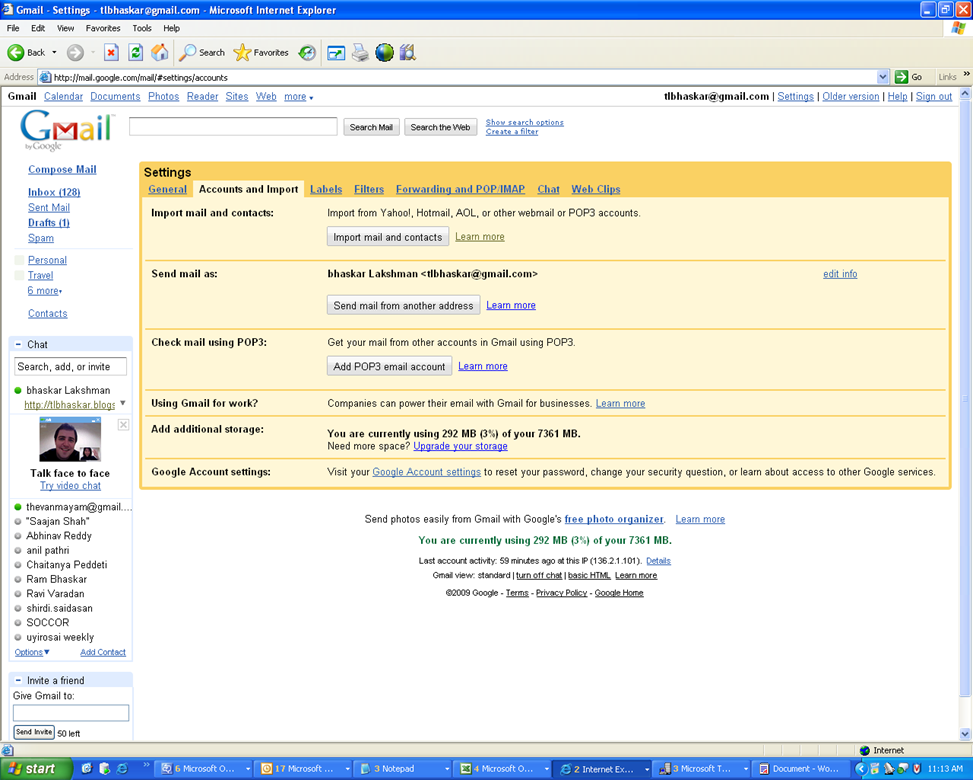Click the Print icon in the toolbar
Screen dimensions: 973x780
point(360,53)
